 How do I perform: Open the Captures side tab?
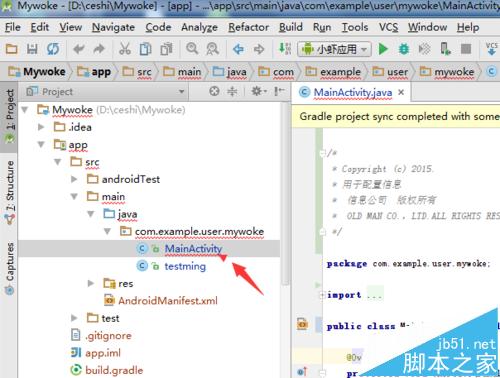(x=10, y=268)
